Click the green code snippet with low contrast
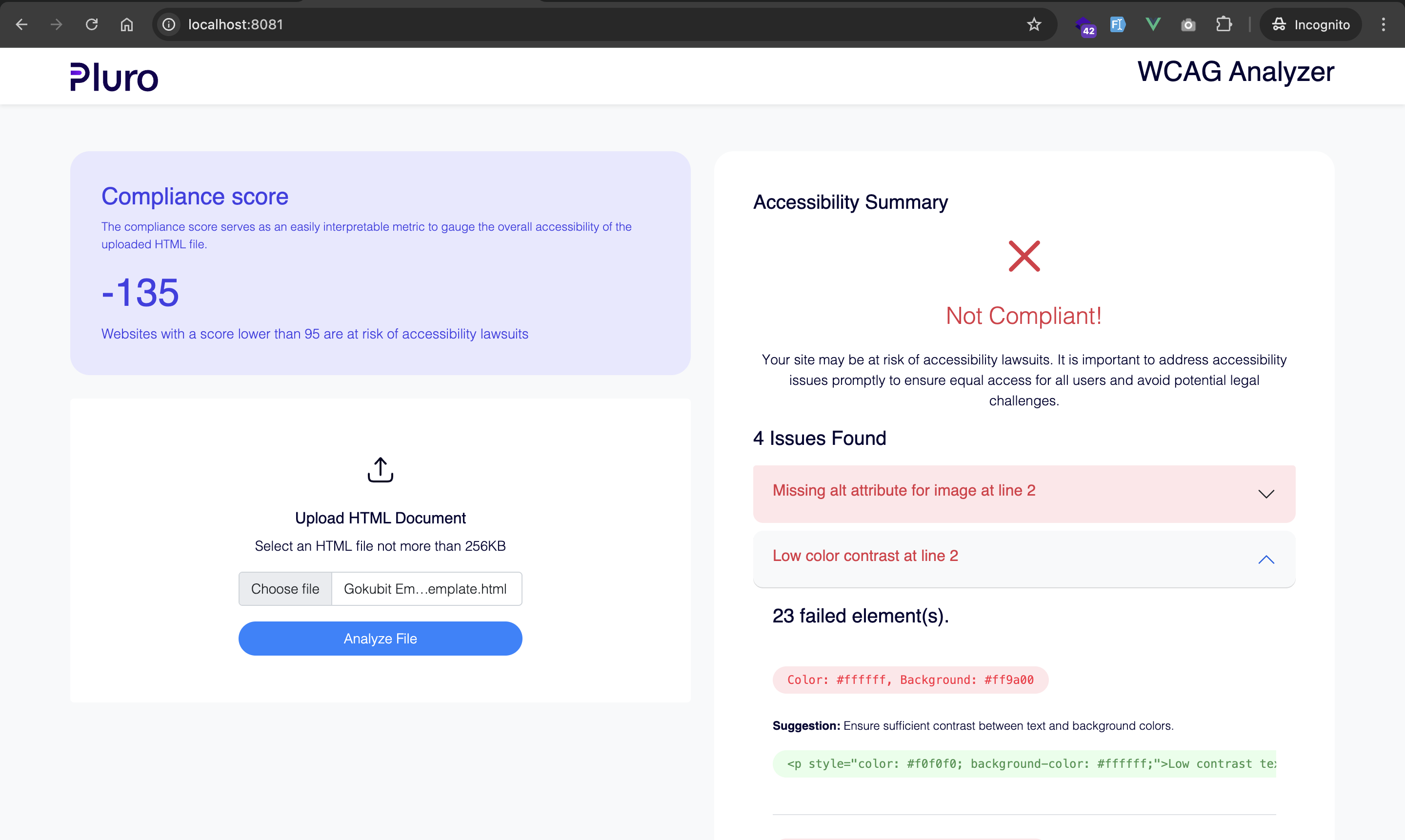The width and height of the screenshot is (1405, 840). pyautogui.click(x=1024, y=763)
